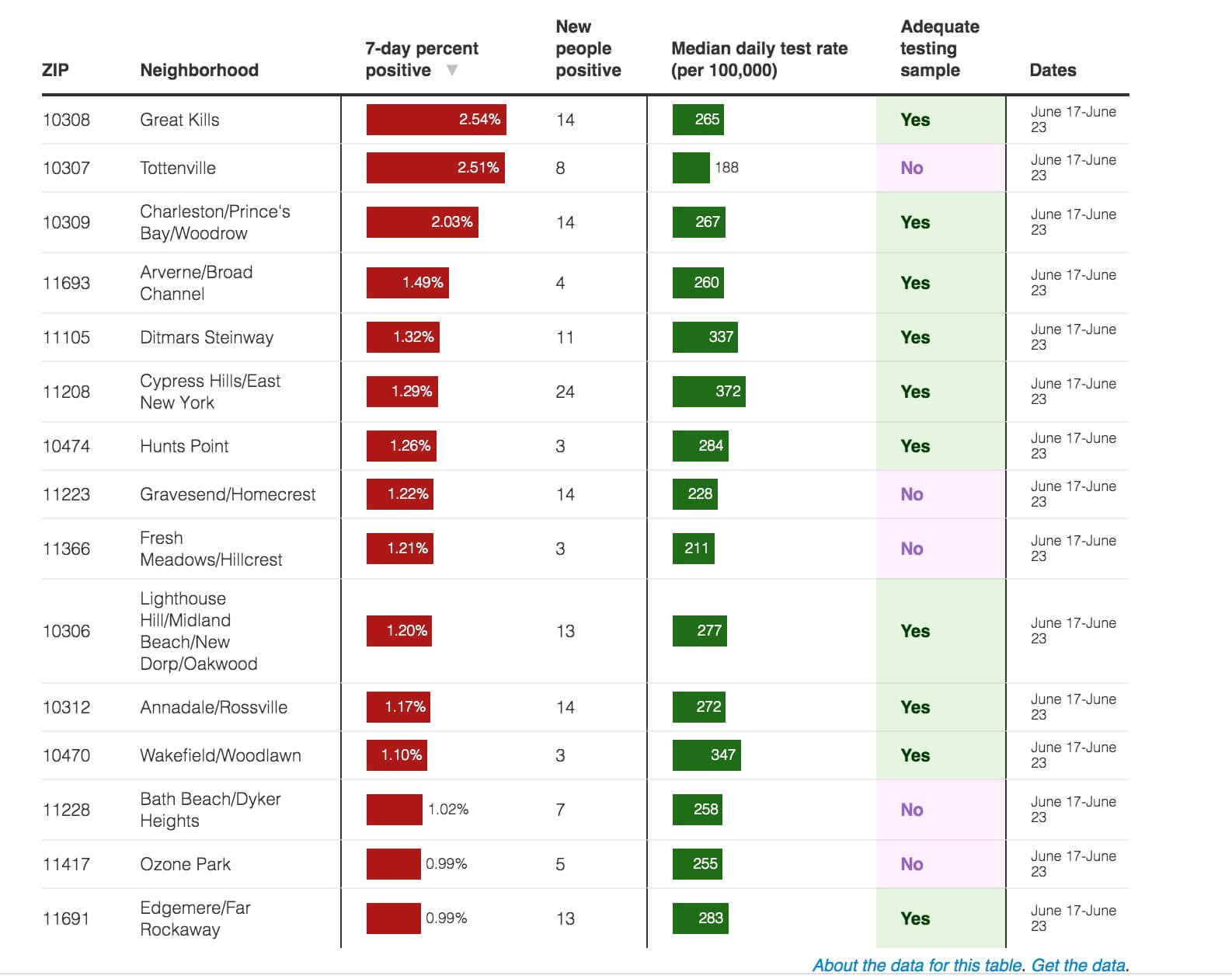Click the Dates column header
This screenshot has height=976, width=1232.
click(1053, 71)
